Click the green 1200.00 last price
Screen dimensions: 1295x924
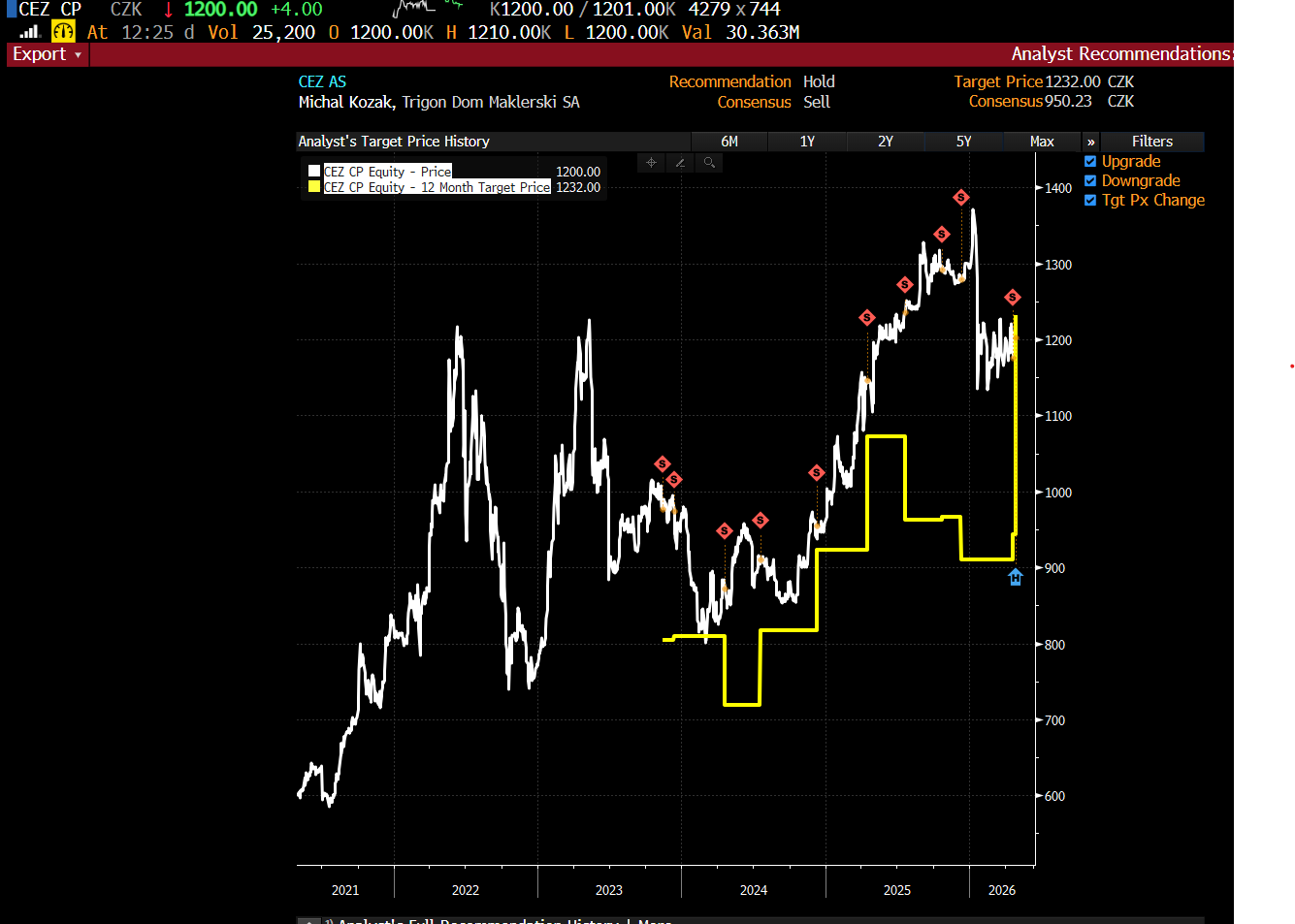click(221, 10)
